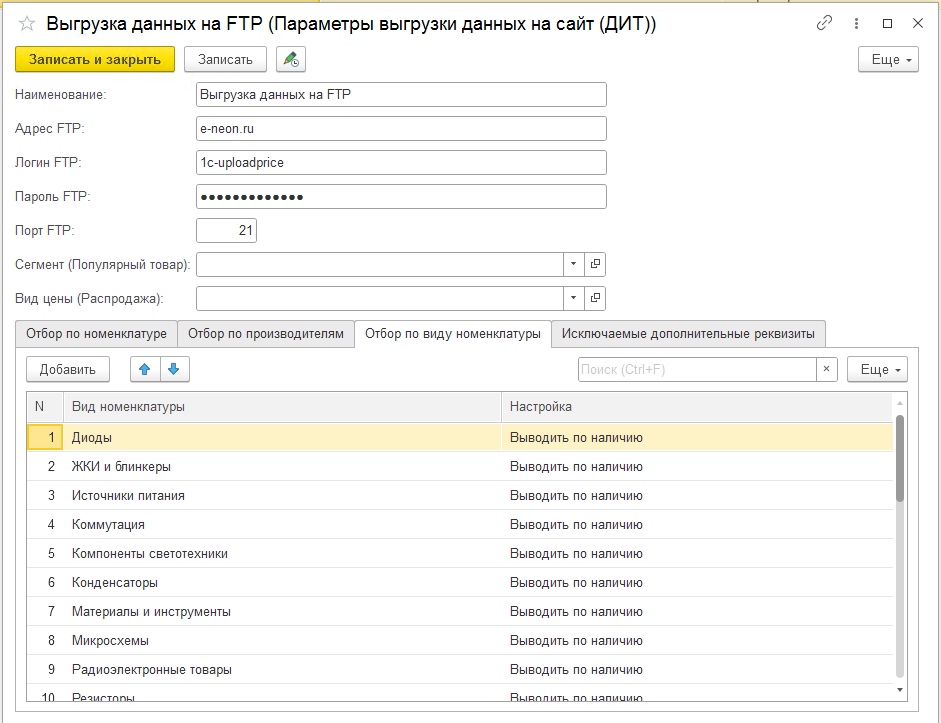Open the table Еще dropdown menu
Image resolution: width=941 pixels, height=723 pixels.
(x=876, y=369)
